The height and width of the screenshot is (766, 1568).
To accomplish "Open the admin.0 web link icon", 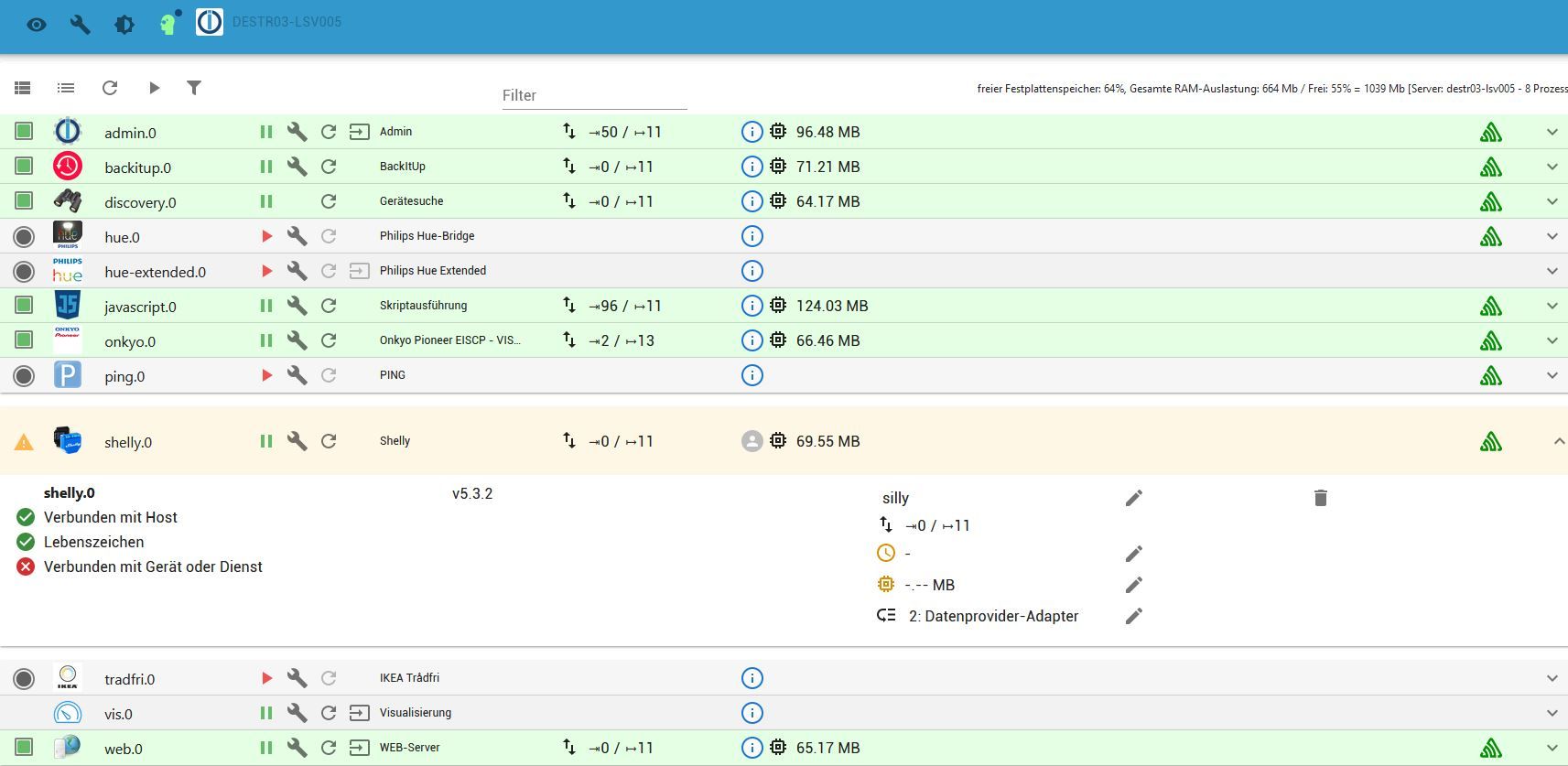I will [359, 132].
